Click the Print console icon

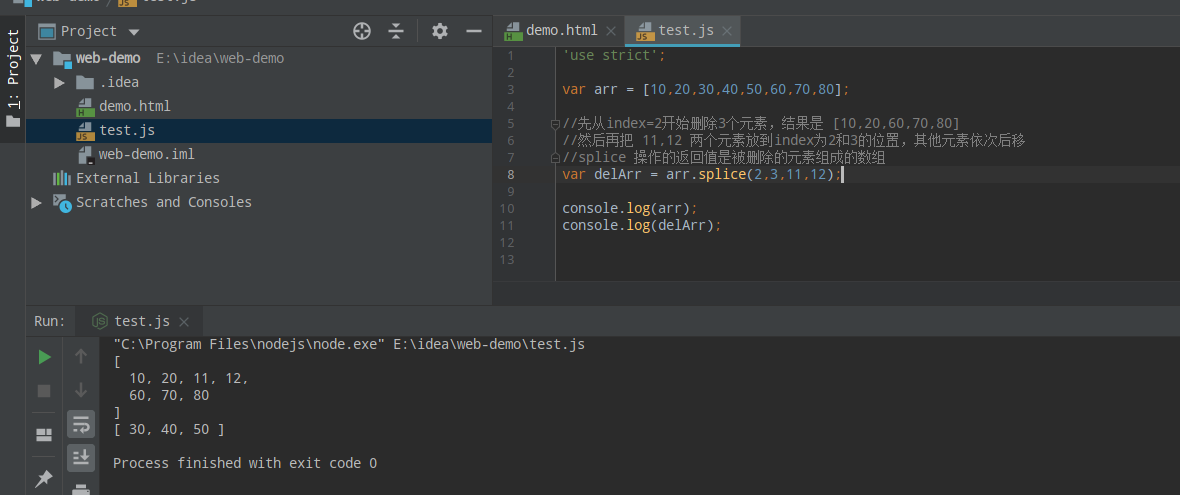click(x=81, y=488)
